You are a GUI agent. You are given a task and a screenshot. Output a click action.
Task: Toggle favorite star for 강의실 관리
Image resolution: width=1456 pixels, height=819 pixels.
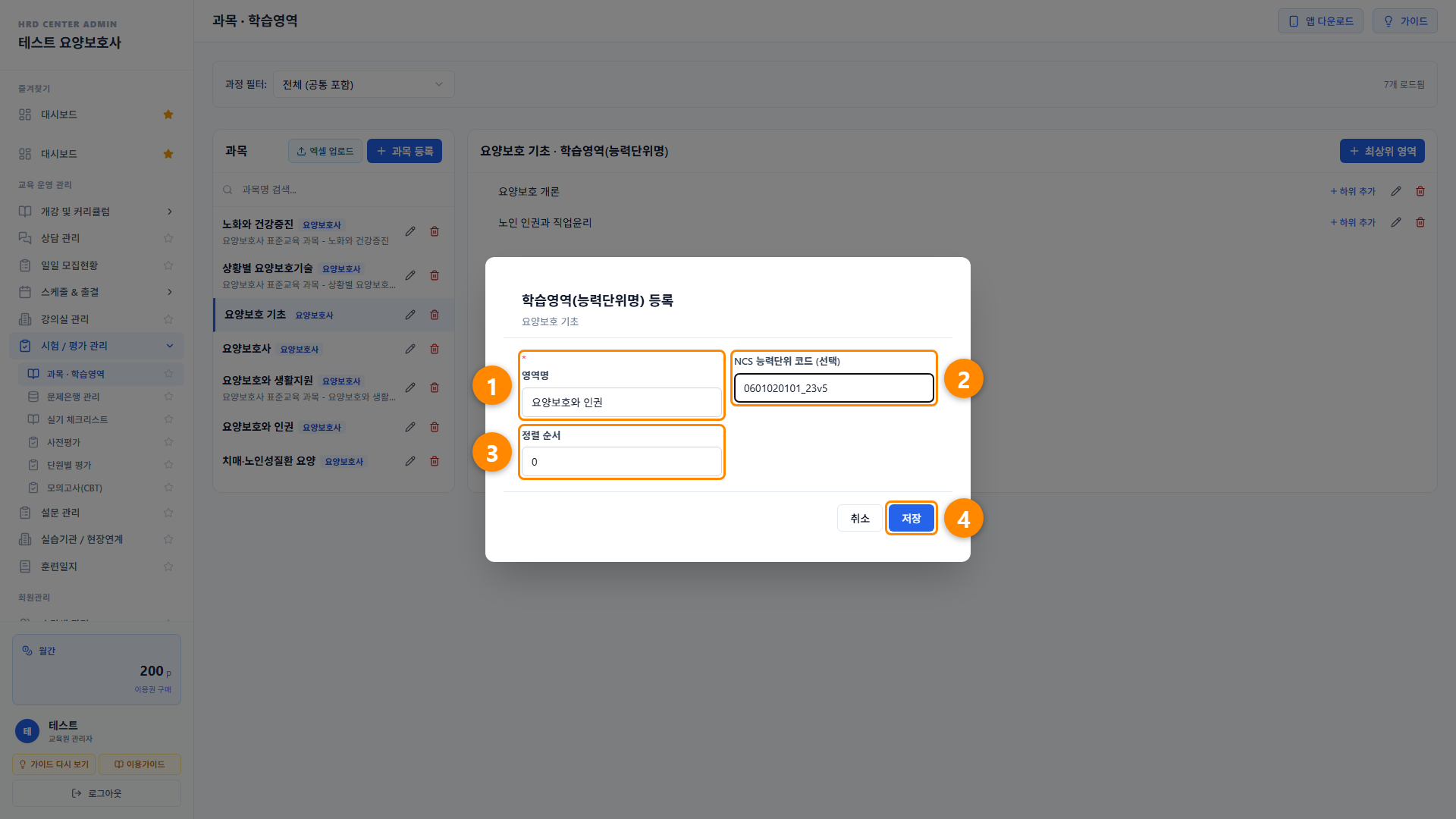click(168, 319)
